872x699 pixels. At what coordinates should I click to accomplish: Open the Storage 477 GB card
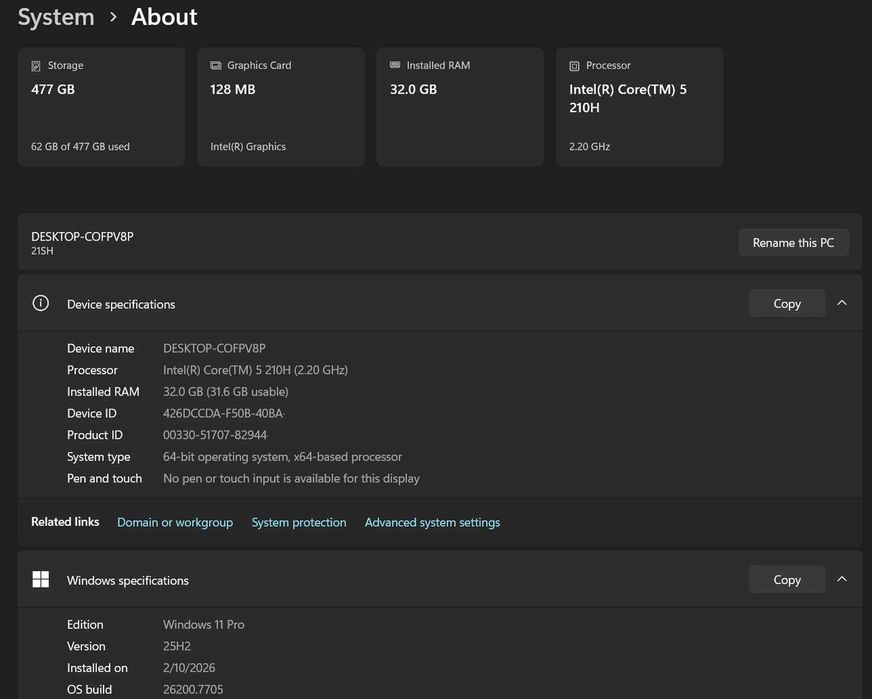click(x=102, y=107)
